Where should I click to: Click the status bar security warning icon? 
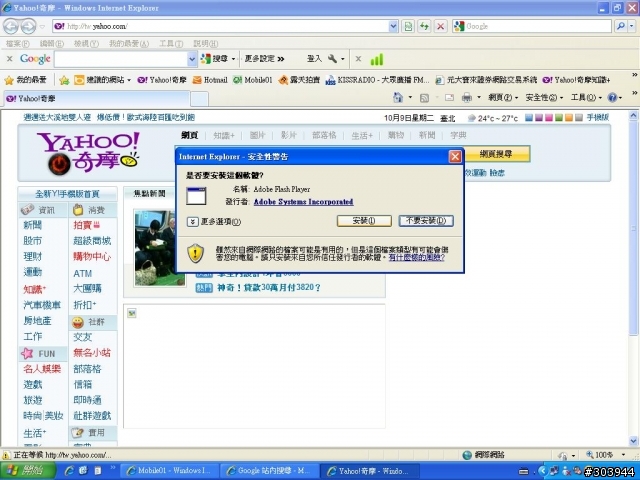[6, 455]
